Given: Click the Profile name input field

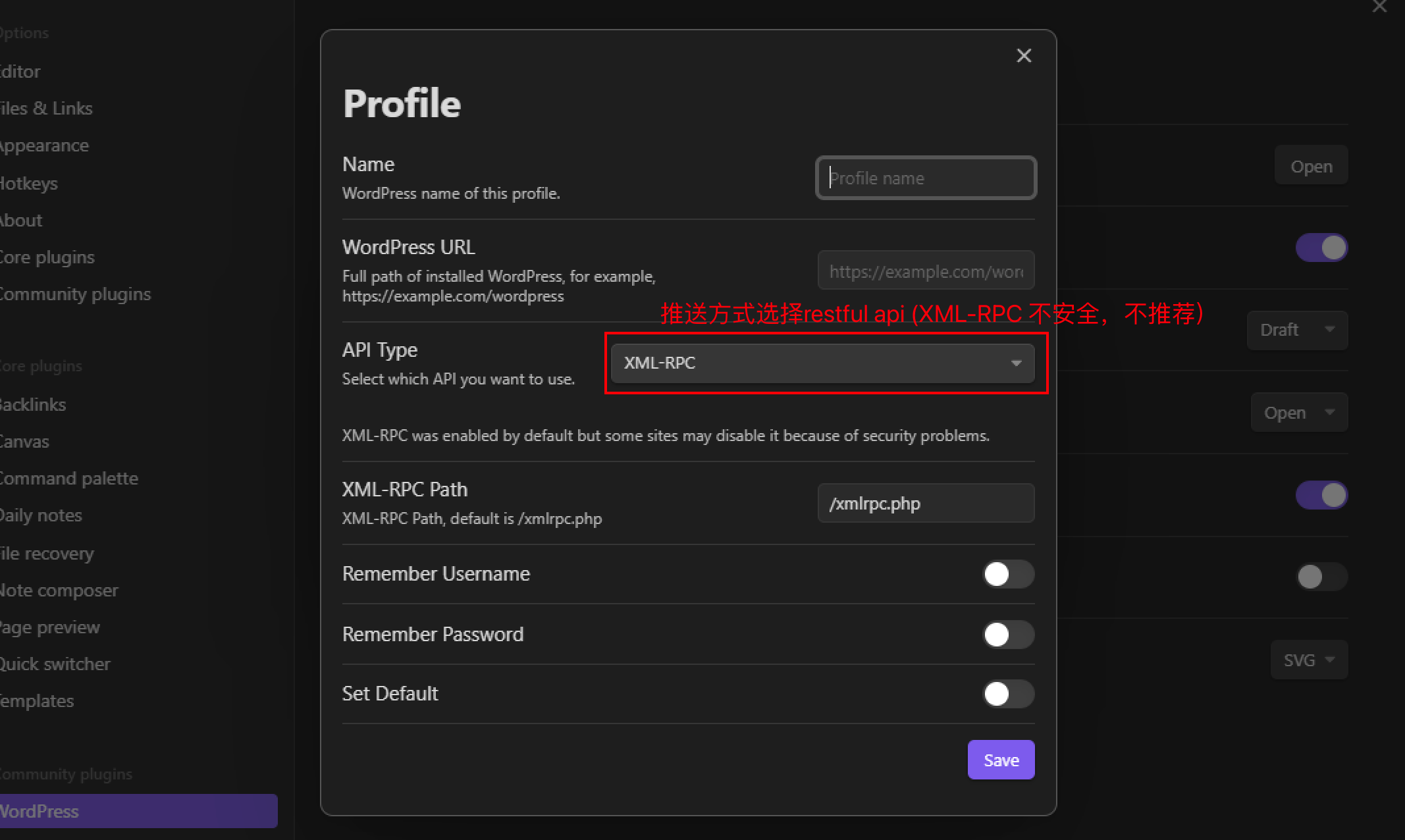Looking at the screenshot, I should point(925,178).
